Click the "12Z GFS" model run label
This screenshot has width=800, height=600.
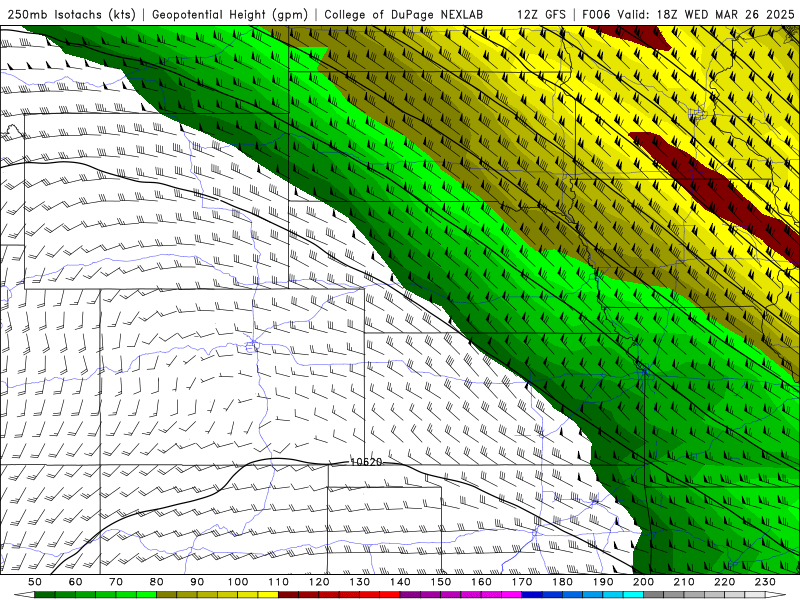click(x=541, y=14)
